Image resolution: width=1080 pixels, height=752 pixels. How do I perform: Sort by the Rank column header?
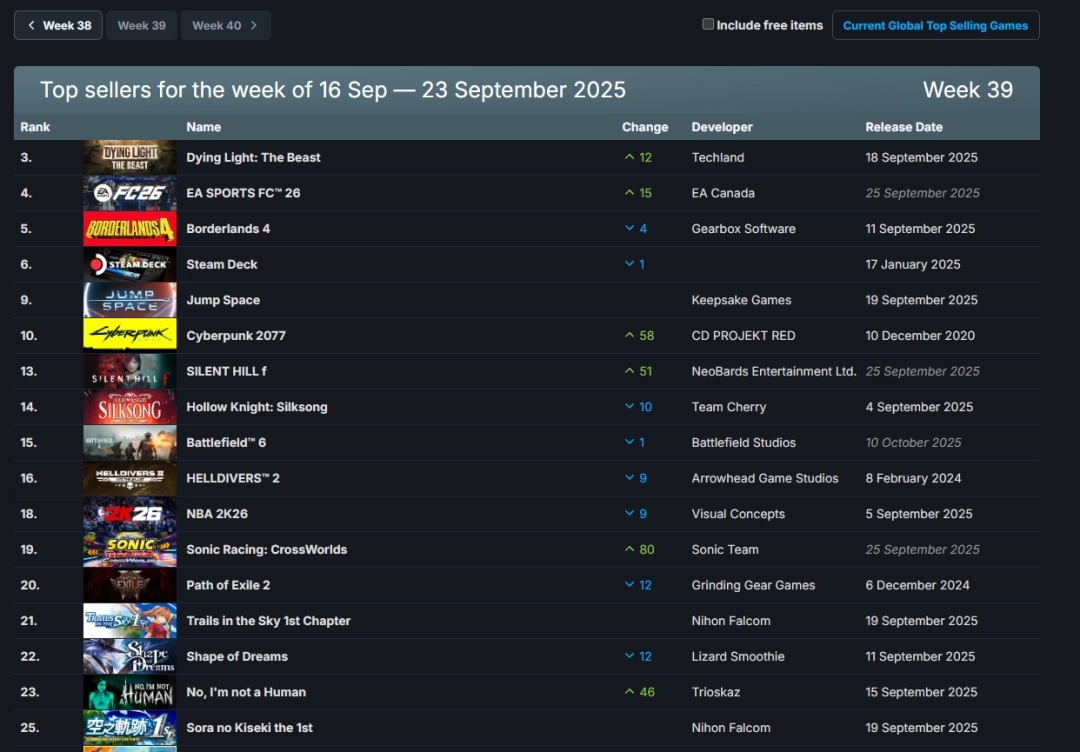[35, 127]
